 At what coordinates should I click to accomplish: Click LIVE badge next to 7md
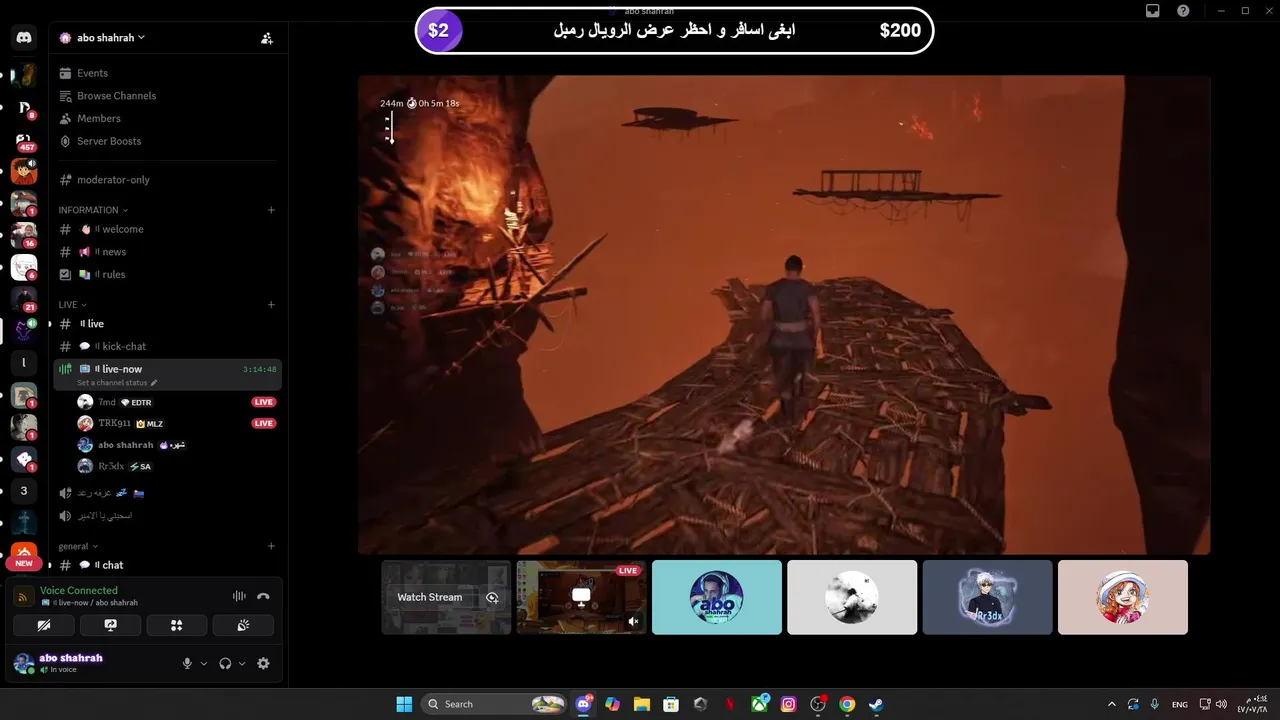[x=263, y=402]
